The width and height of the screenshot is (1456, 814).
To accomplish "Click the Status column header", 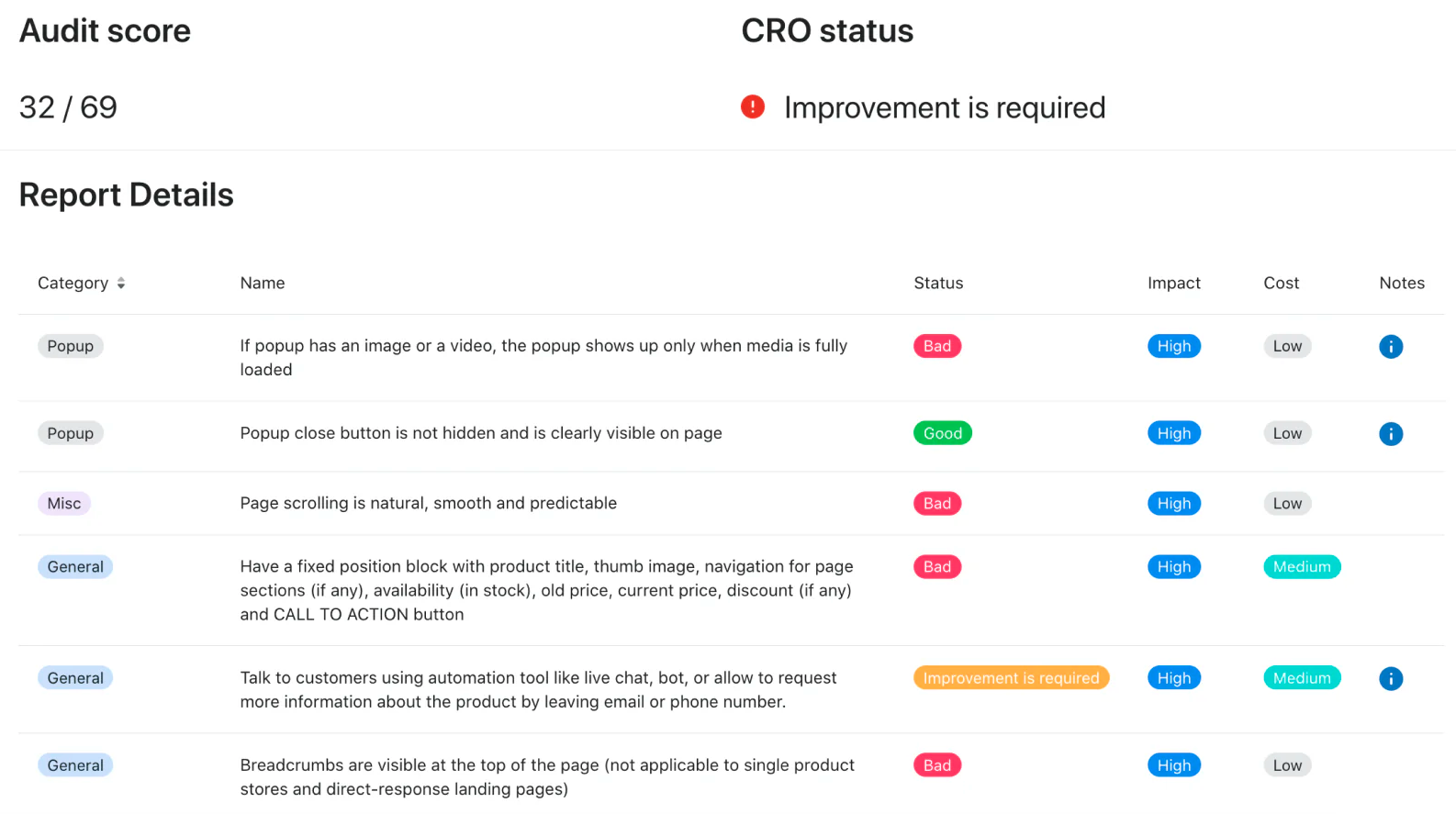I will (938, 284).
